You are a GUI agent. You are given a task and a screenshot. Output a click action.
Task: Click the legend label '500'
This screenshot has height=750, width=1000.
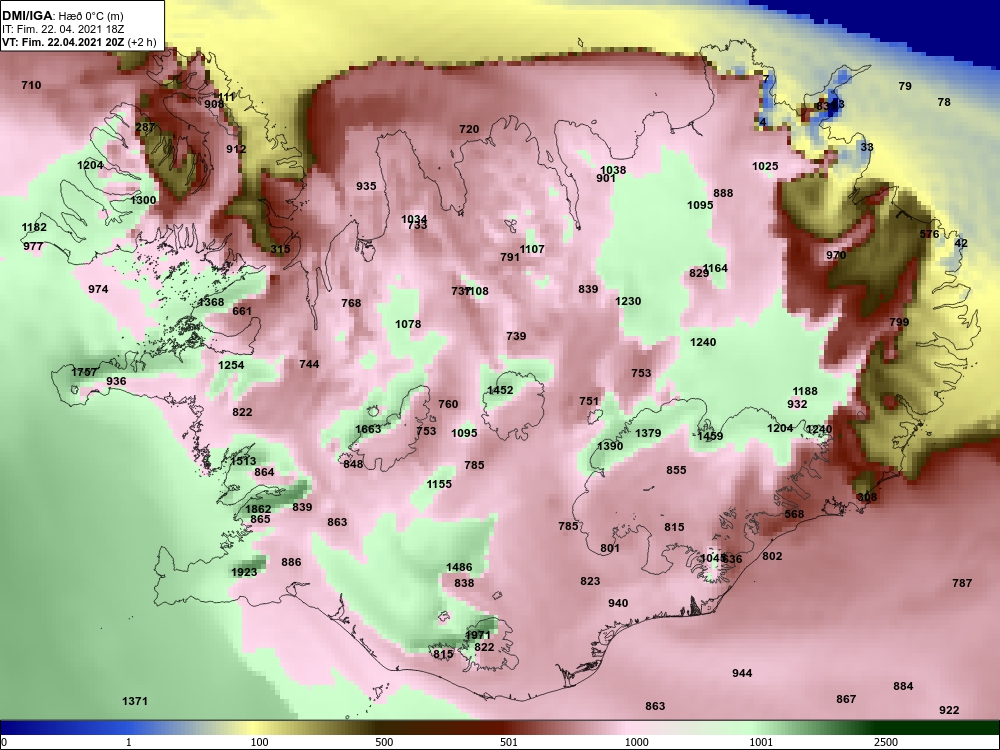coord(385,742)
